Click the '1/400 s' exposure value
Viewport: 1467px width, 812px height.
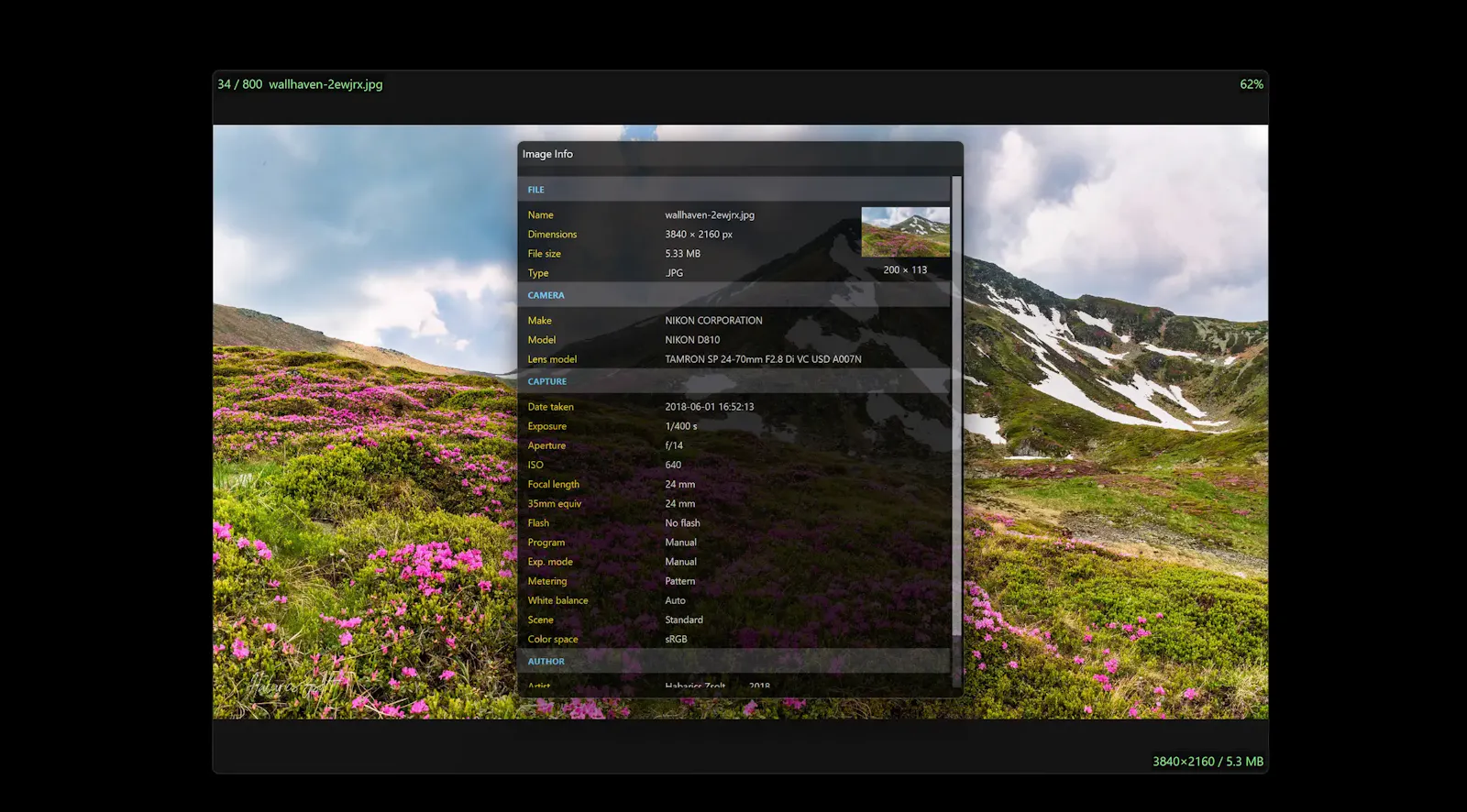[681, 426]
